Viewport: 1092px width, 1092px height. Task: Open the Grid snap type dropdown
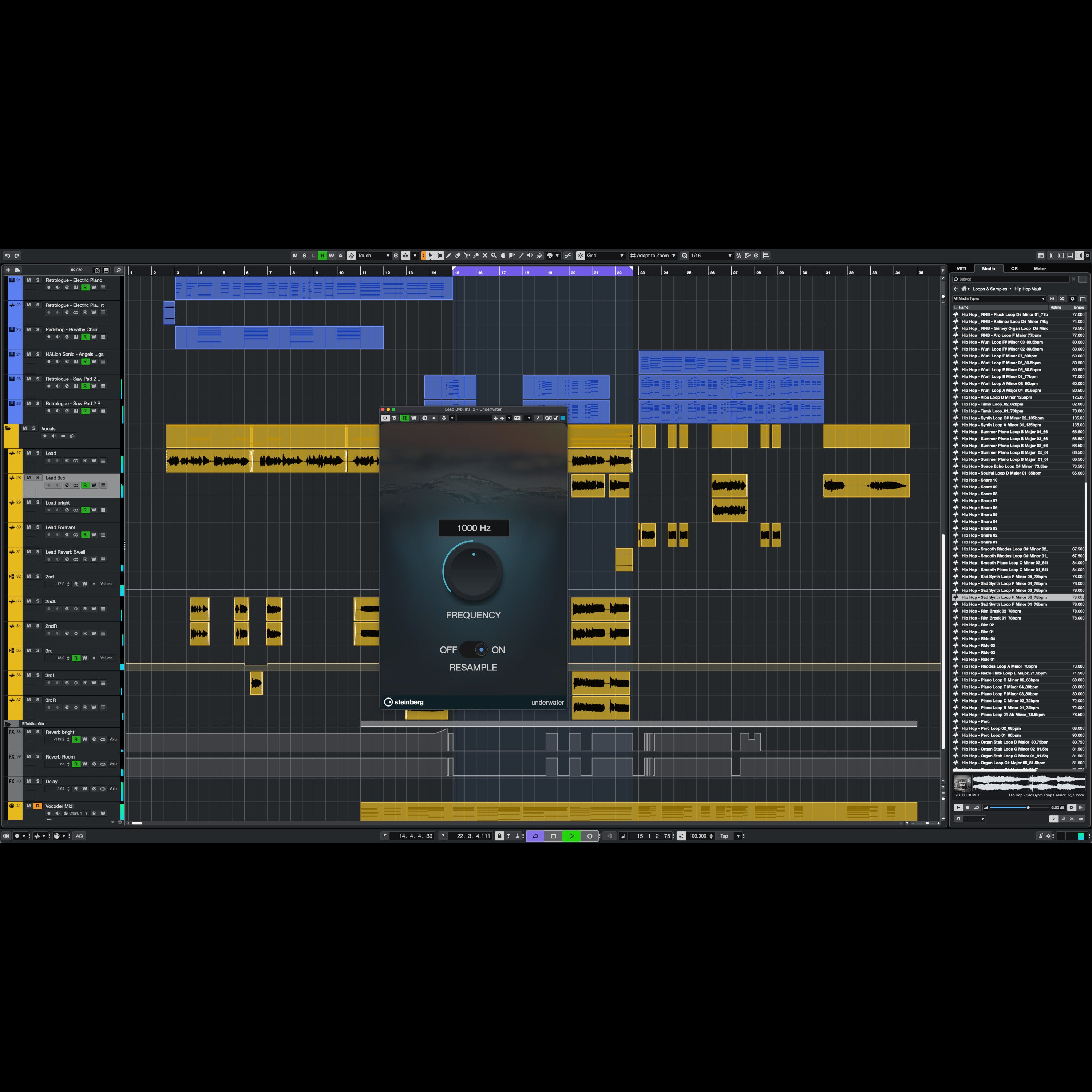(605, 256)
